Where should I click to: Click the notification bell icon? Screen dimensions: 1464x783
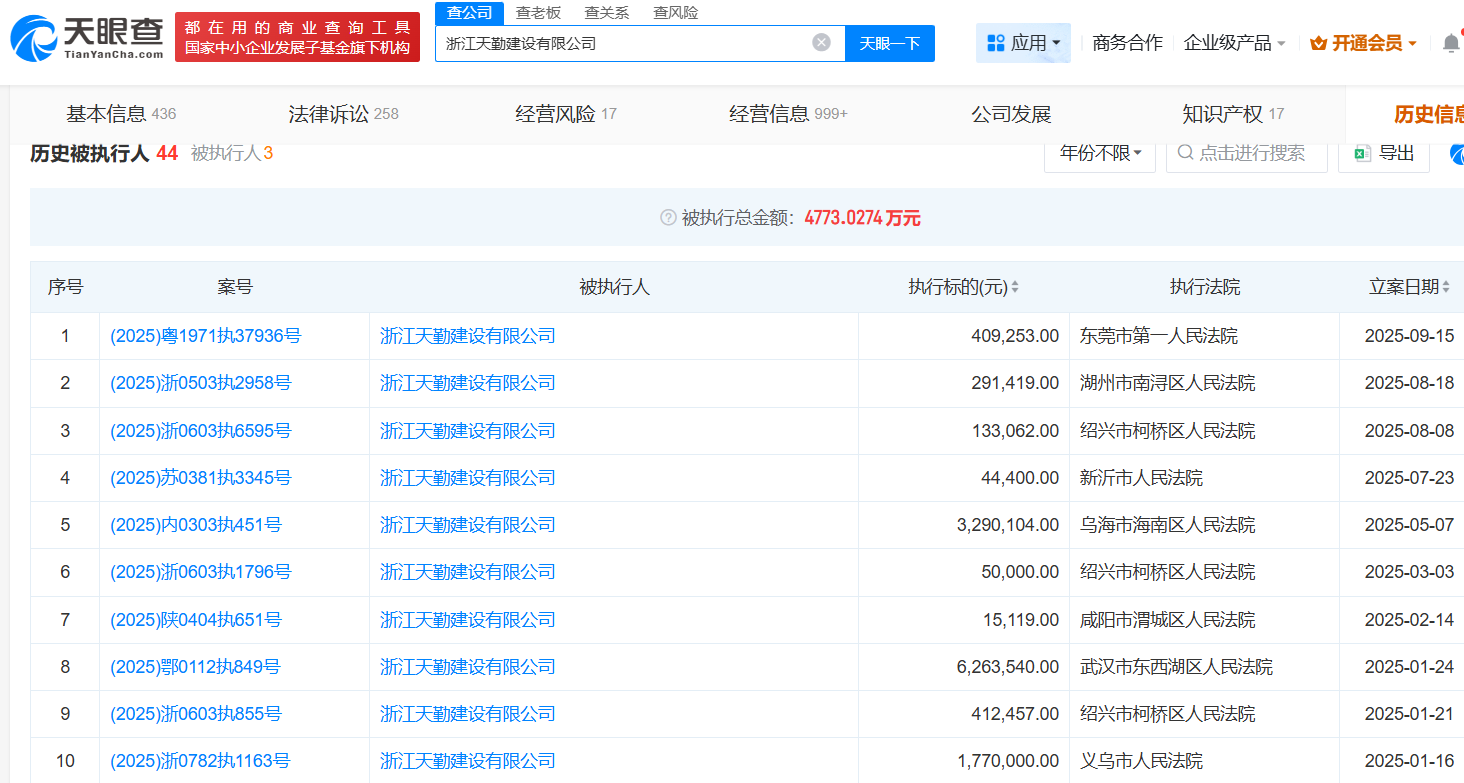(x=1451, y=43)
